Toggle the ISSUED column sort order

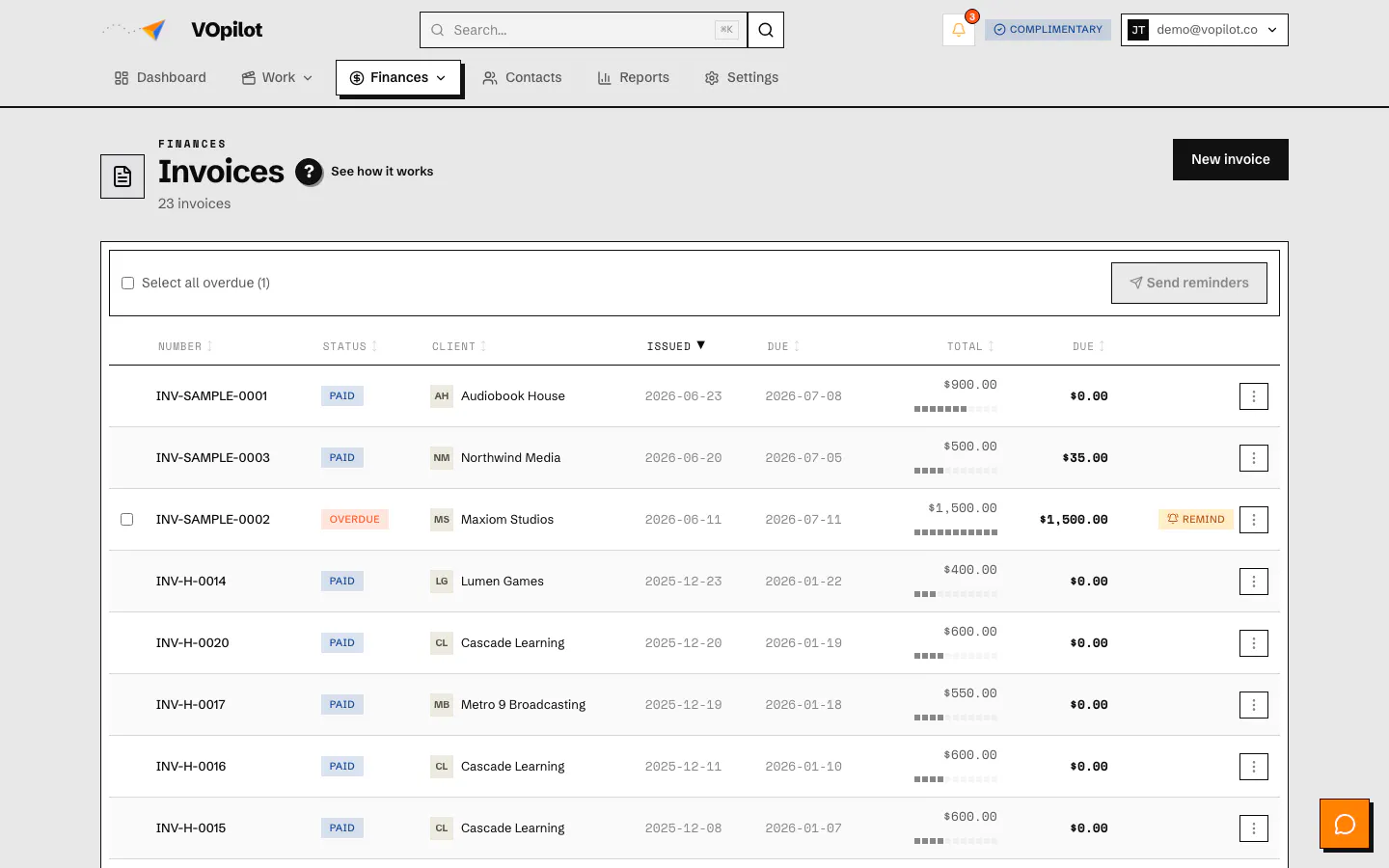(x=676, y=346)
